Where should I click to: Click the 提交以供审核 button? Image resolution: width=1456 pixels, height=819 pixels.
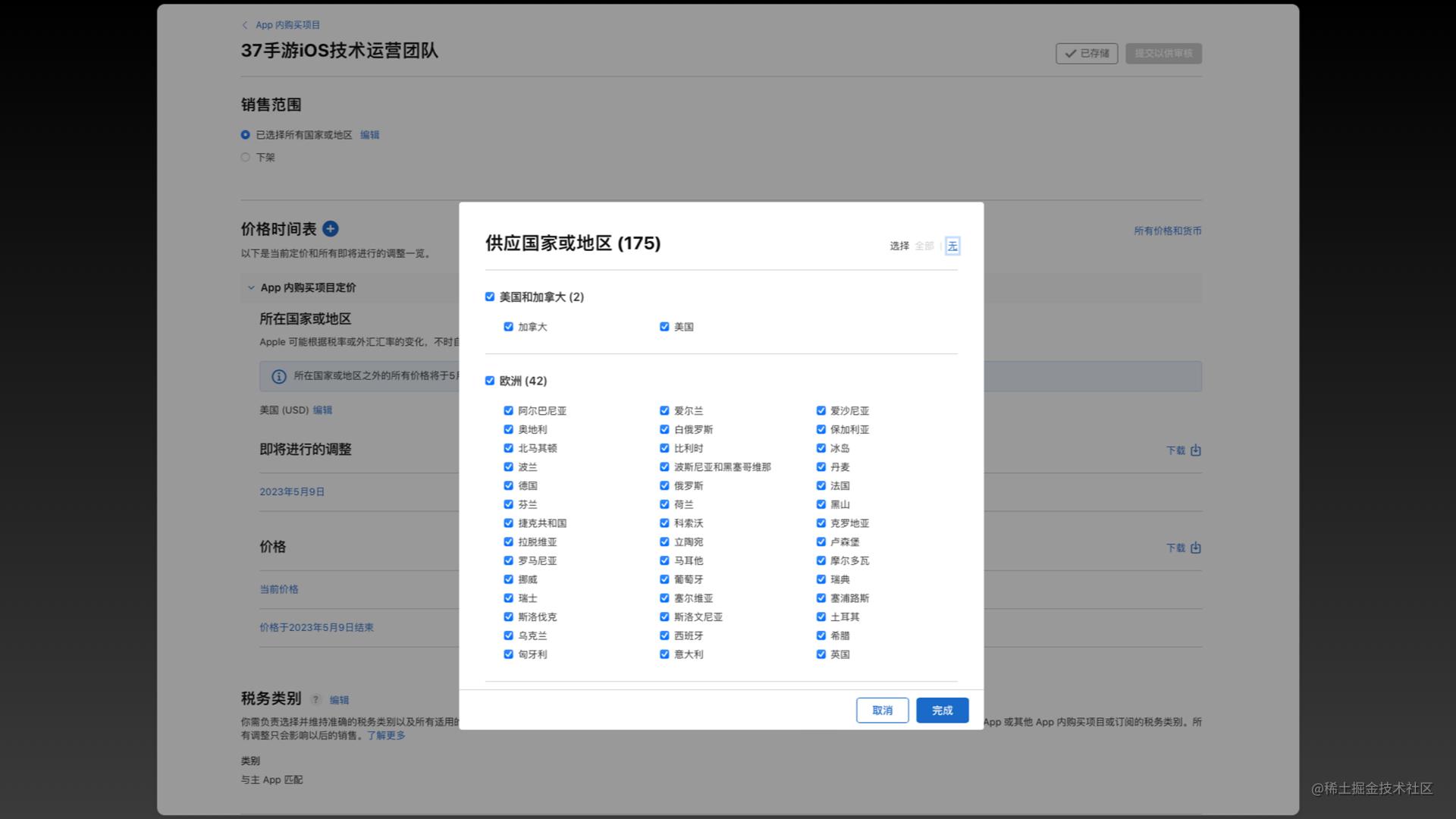tap(1163, 53)
